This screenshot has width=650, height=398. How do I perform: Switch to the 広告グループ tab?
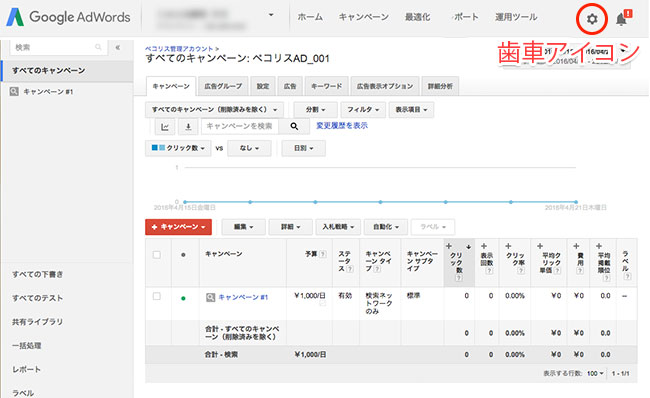click(223, 86)
